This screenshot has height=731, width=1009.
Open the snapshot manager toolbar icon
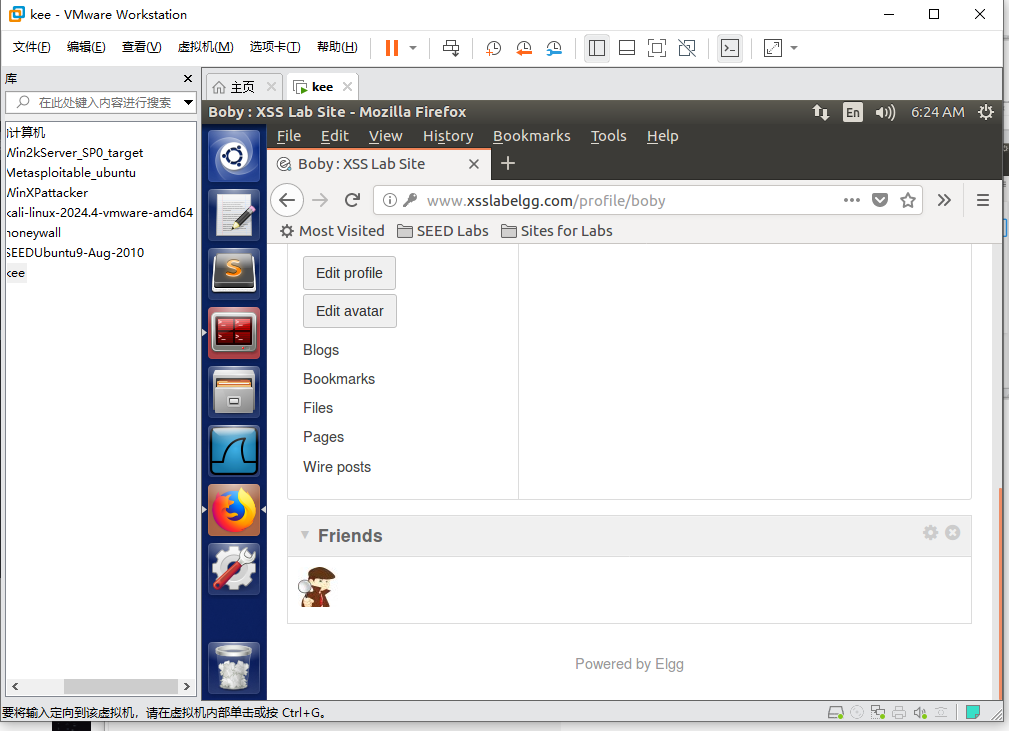554,48
